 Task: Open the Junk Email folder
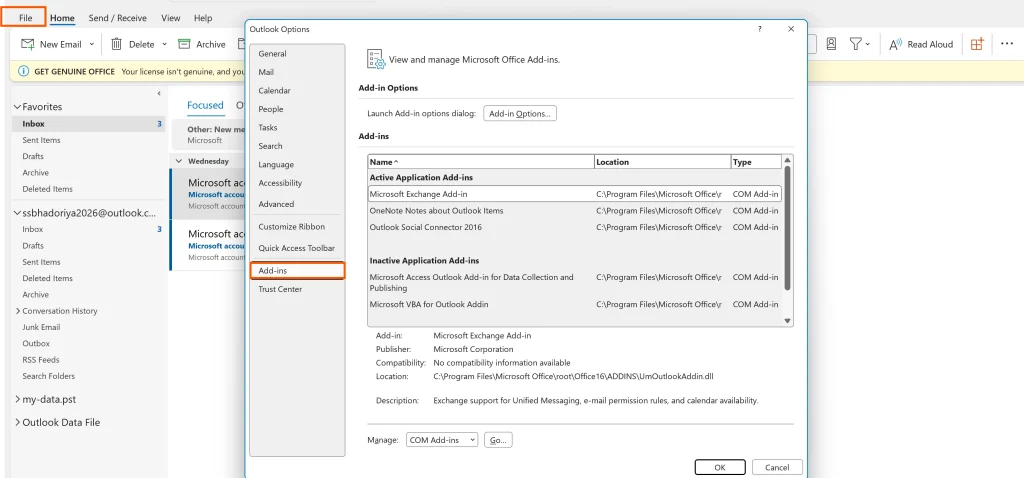click(41, 327)
